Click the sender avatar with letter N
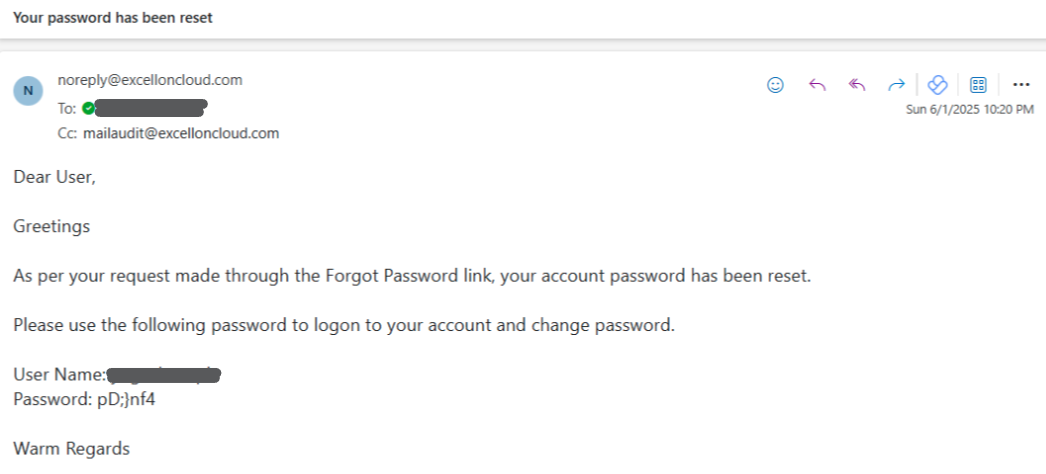 [x=28, y=91]
